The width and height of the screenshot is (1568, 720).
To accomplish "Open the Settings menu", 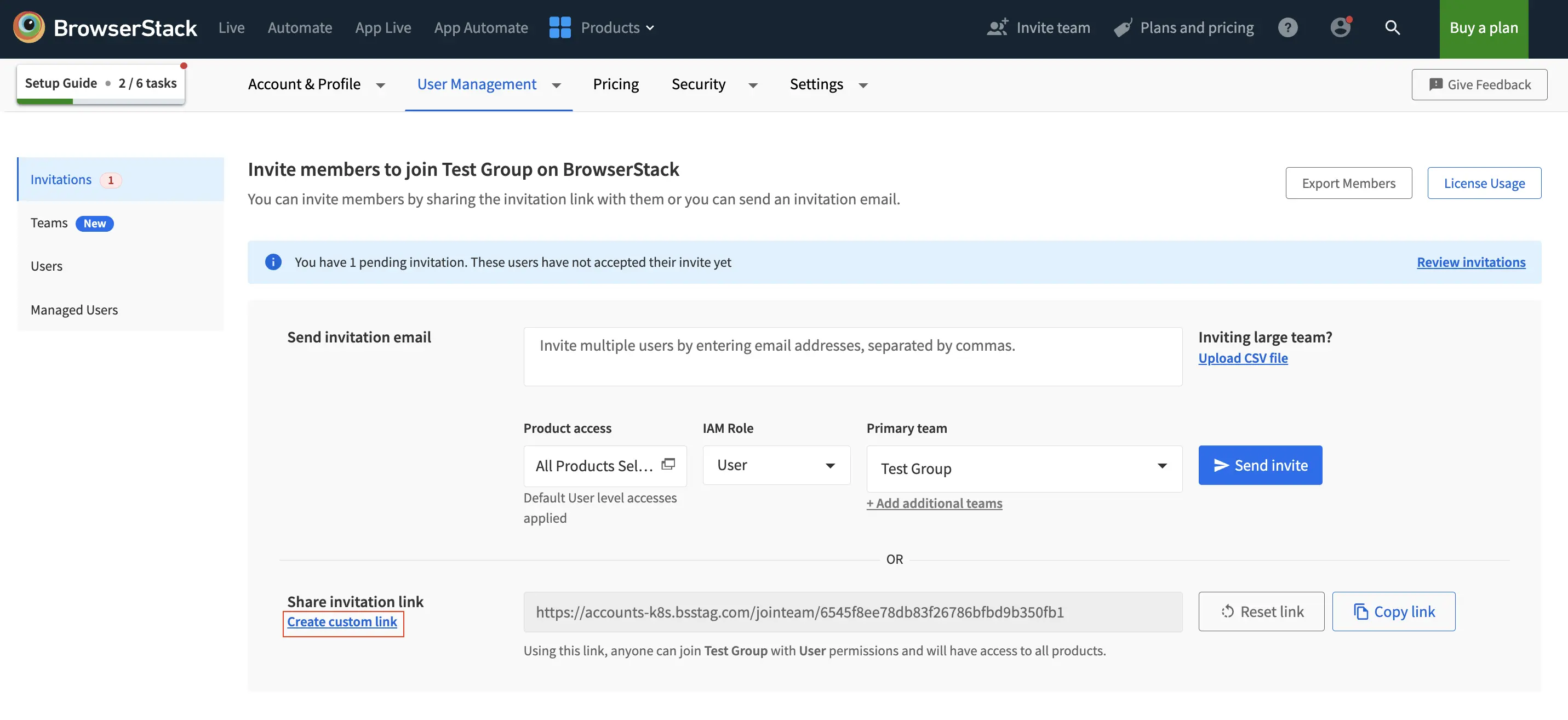I will coord(816,84).
